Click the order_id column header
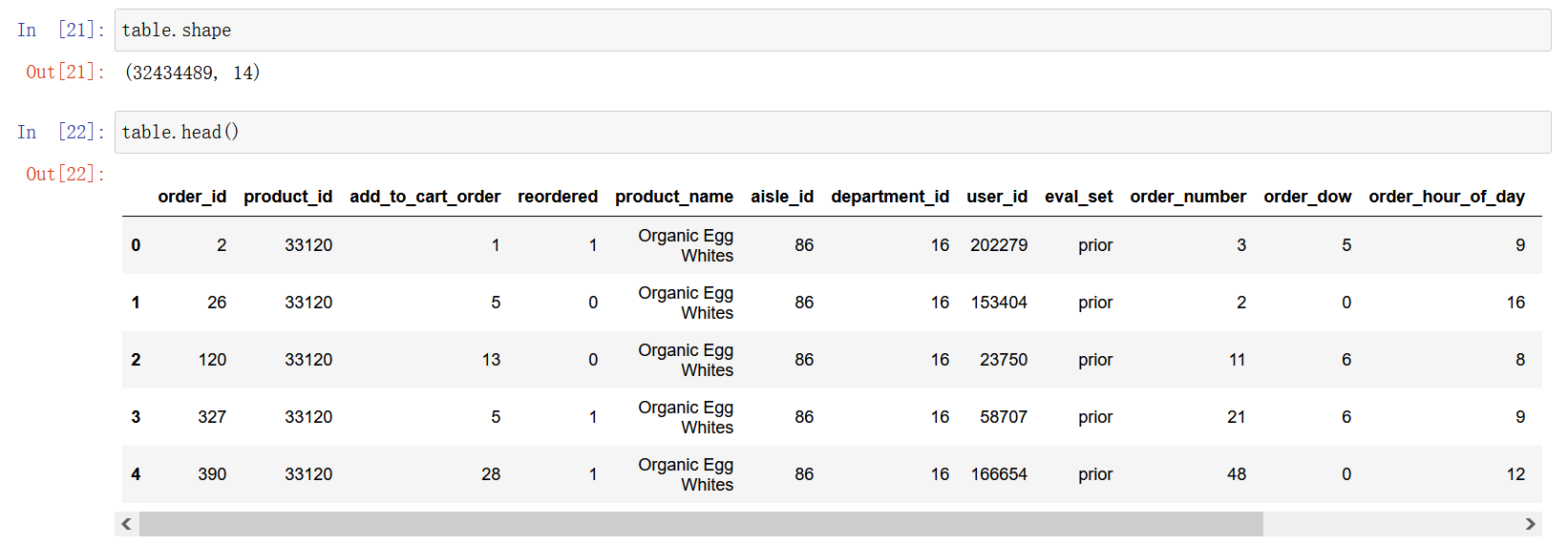 coord(192,197)
